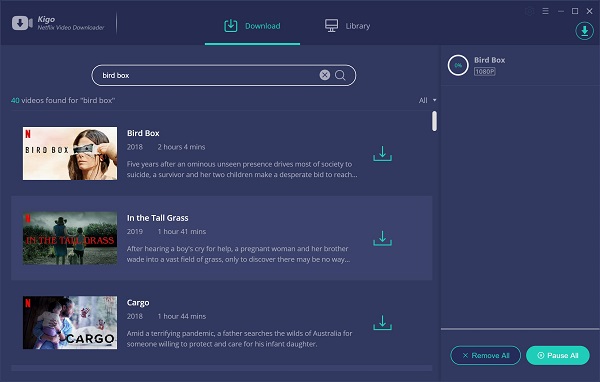Open the settings gear icon
The image size is (600, 382).
[530, 11]
